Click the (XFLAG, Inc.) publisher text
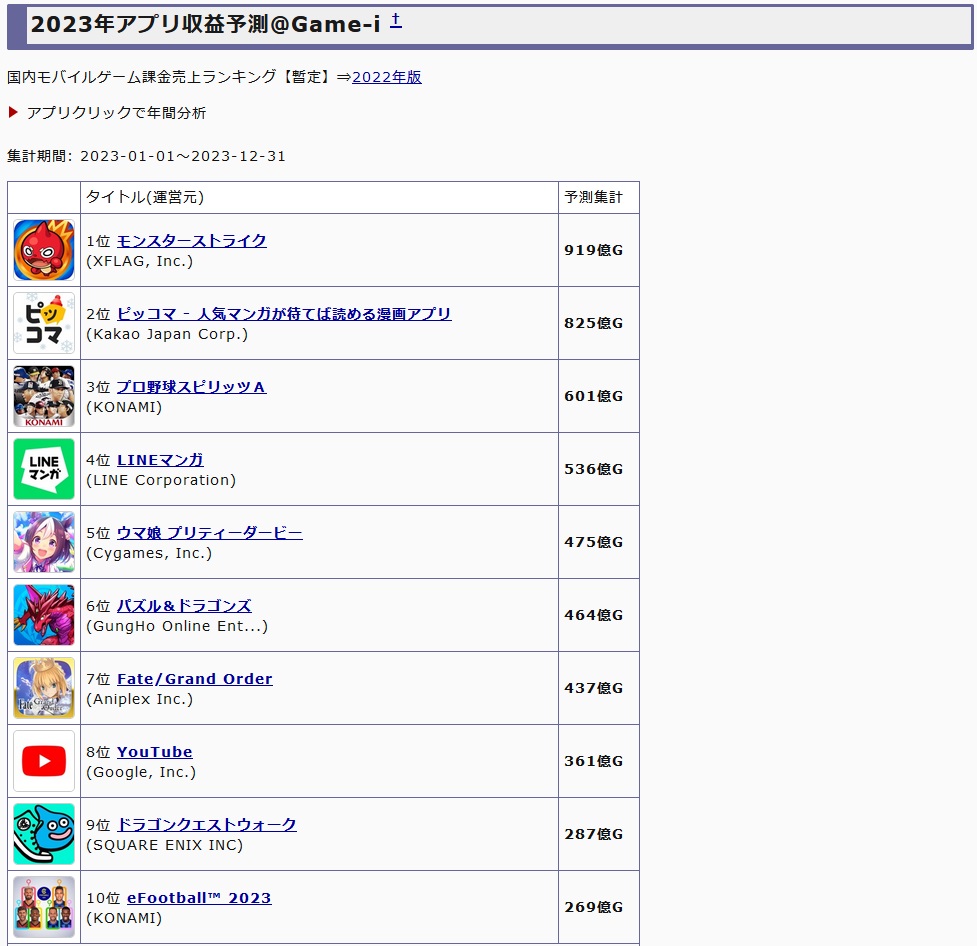The height and width of the screenshot is (946, 977). [140, 261]
